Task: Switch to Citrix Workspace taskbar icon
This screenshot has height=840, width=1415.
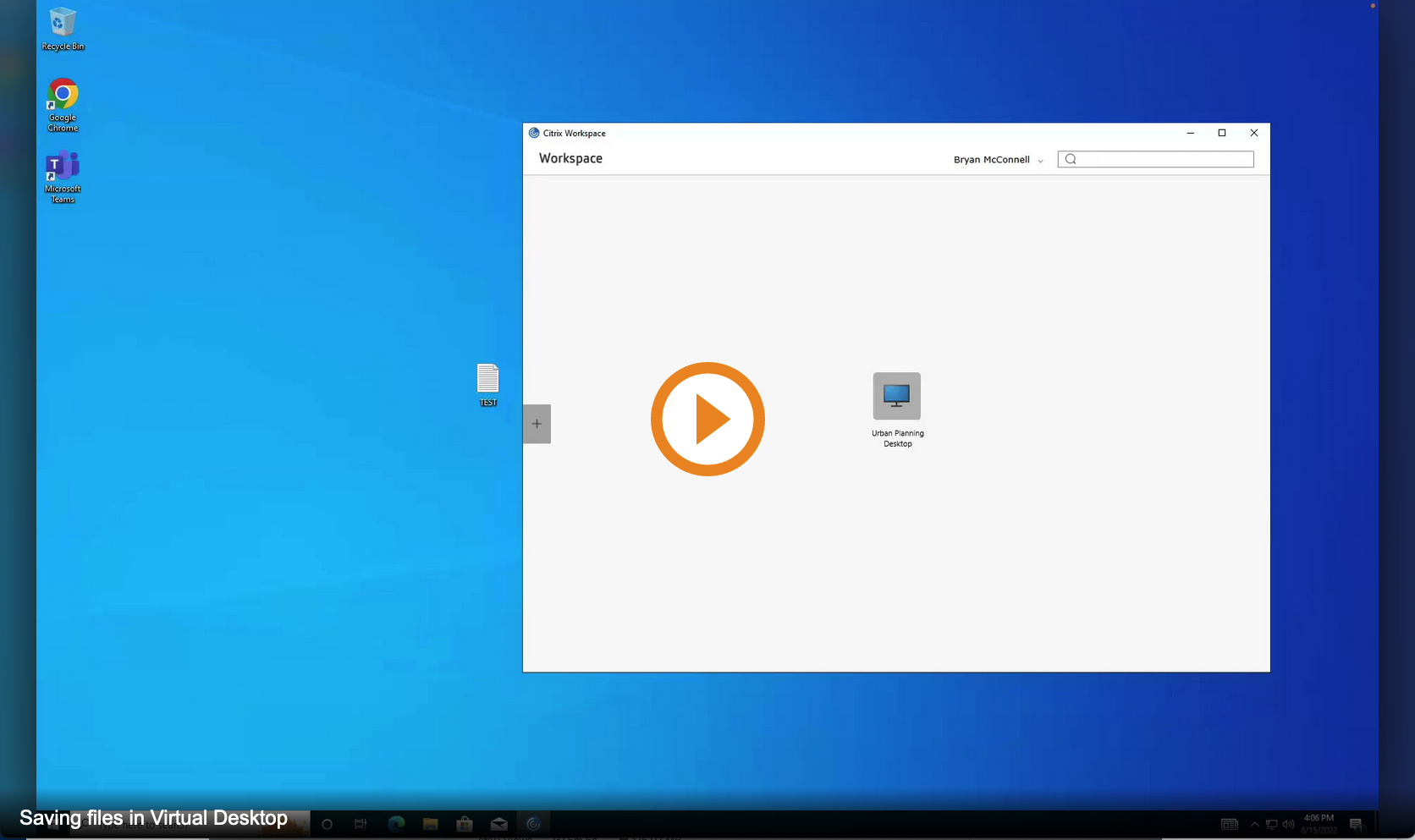Action: pyautogui.click(x=533, y=824)
